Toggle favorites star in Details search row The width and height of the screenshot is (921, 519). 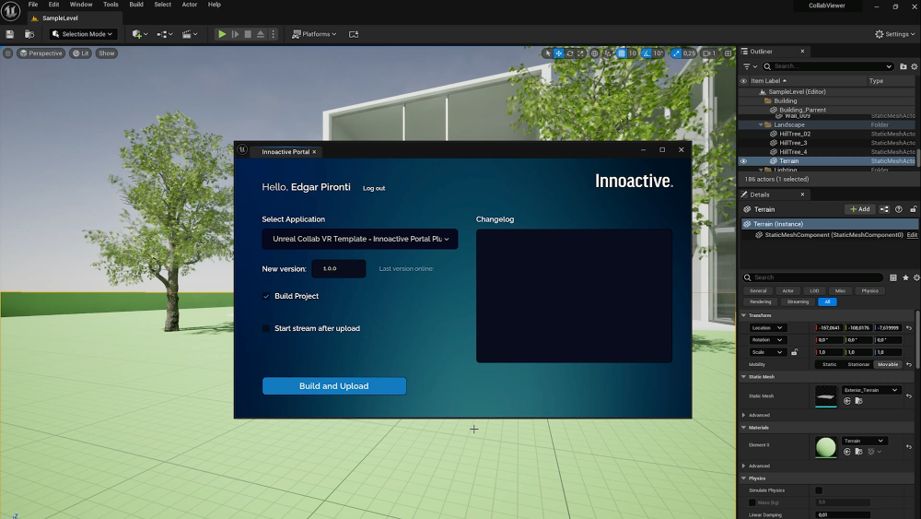905,277
